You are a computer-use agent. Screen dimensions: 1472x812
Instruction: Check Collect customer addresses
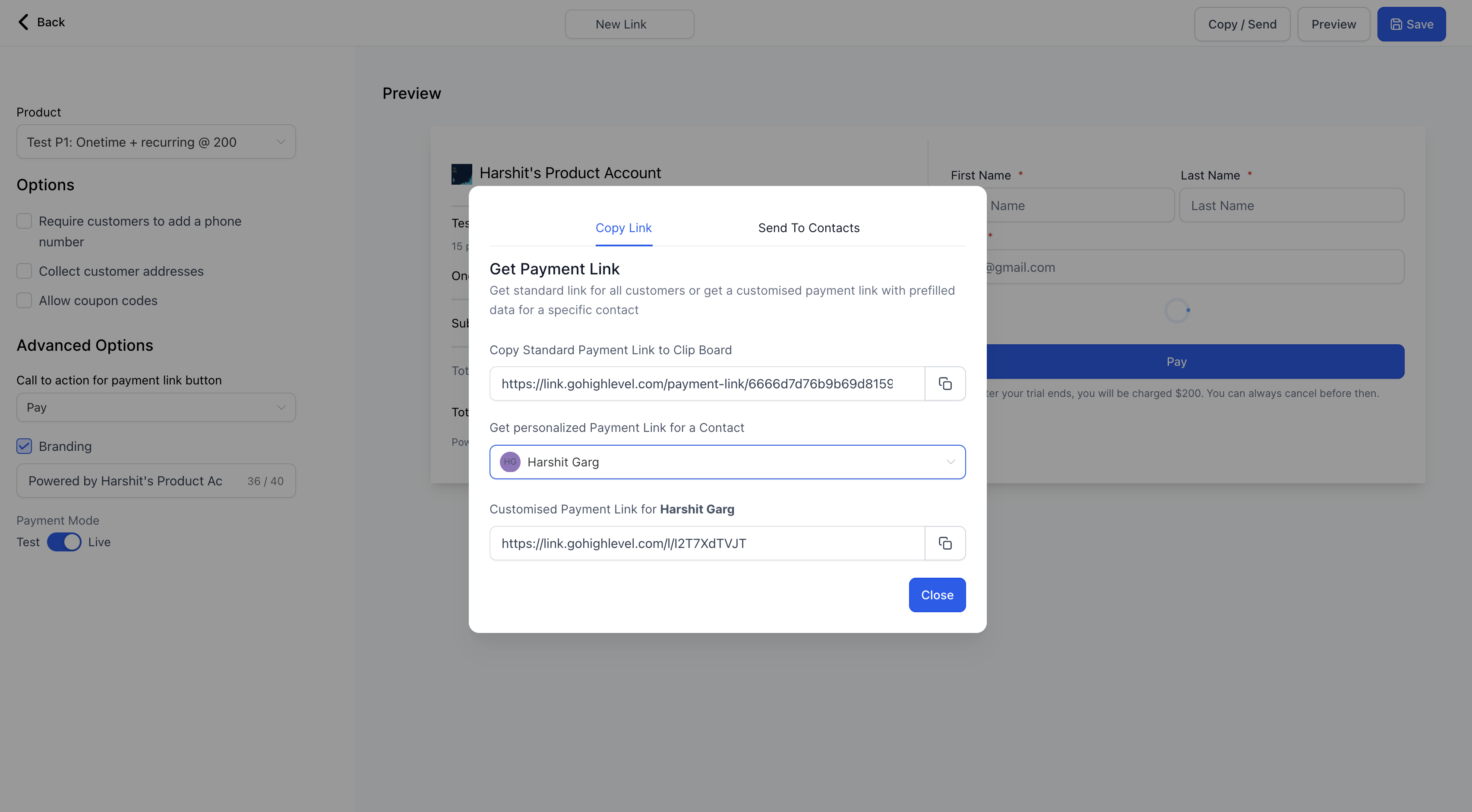[24, 271]
